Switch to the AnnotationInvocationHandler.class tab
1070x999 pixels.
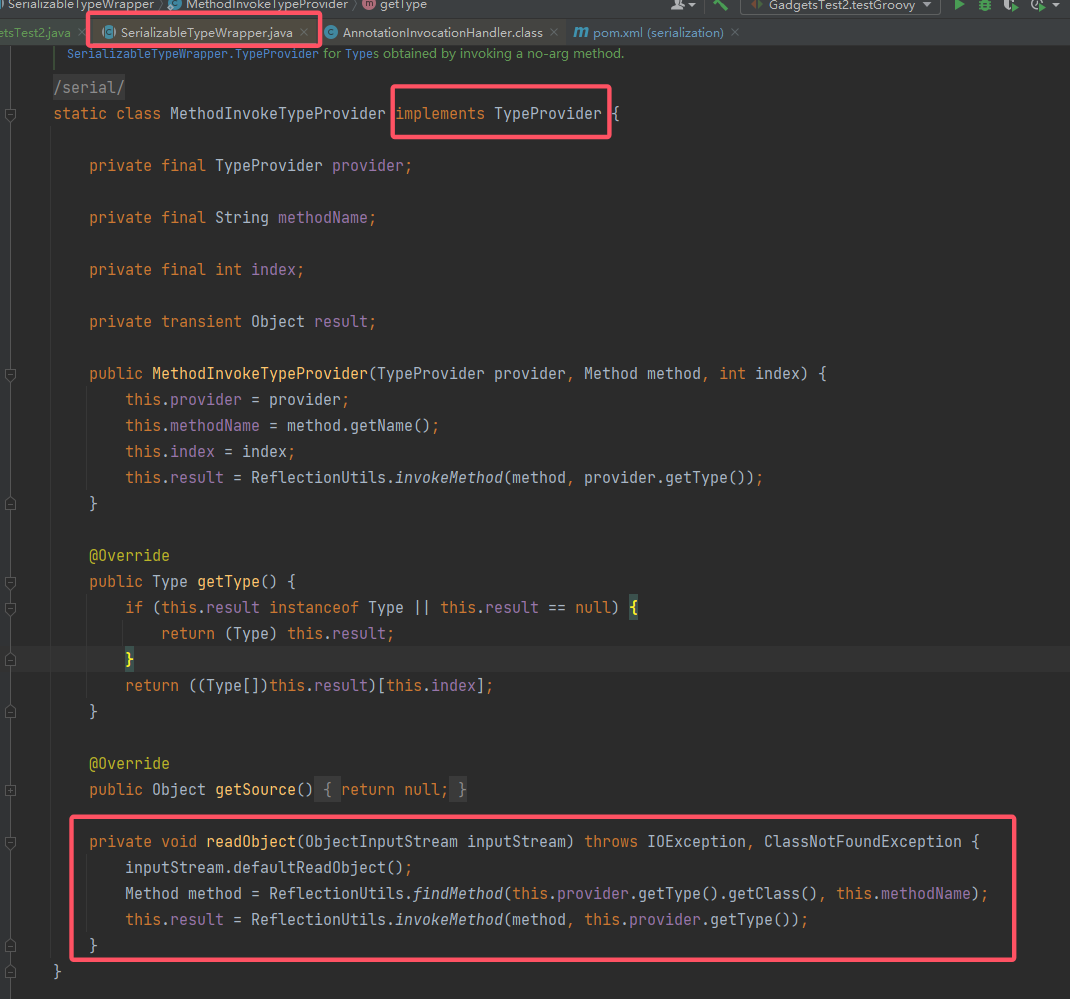(442, 33)
